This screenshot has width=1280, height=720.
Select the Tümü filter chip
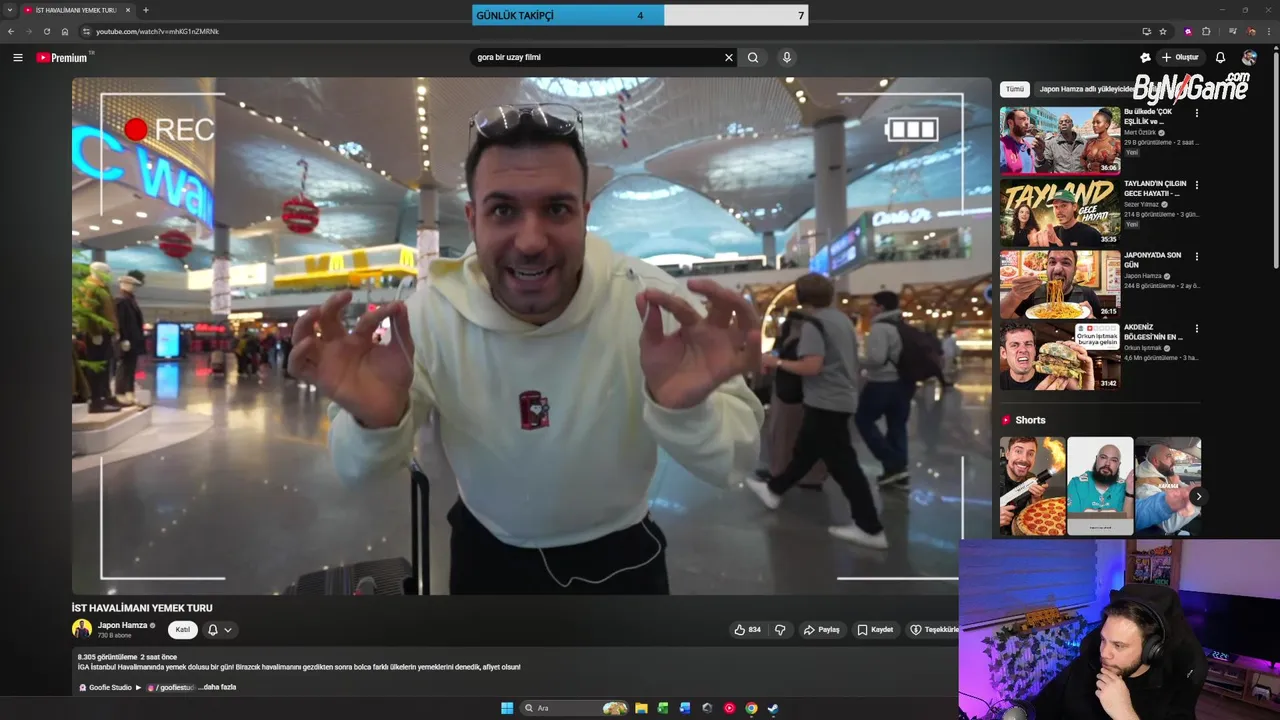tap(1015, 89)
